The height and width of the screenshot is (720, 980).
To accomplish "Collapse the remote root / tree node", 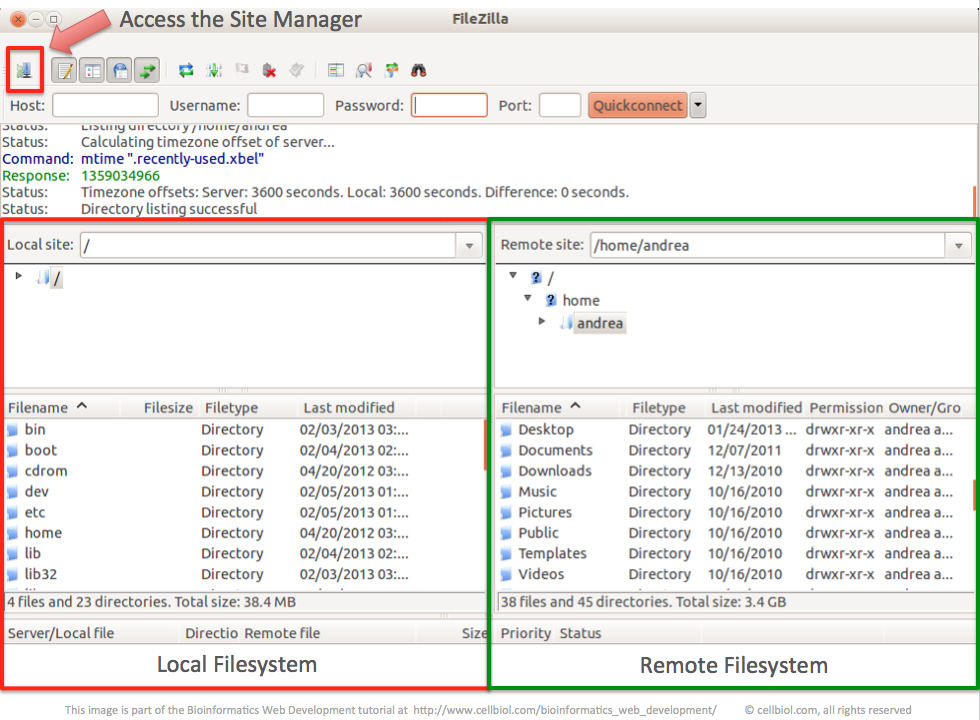I will 513,276.
